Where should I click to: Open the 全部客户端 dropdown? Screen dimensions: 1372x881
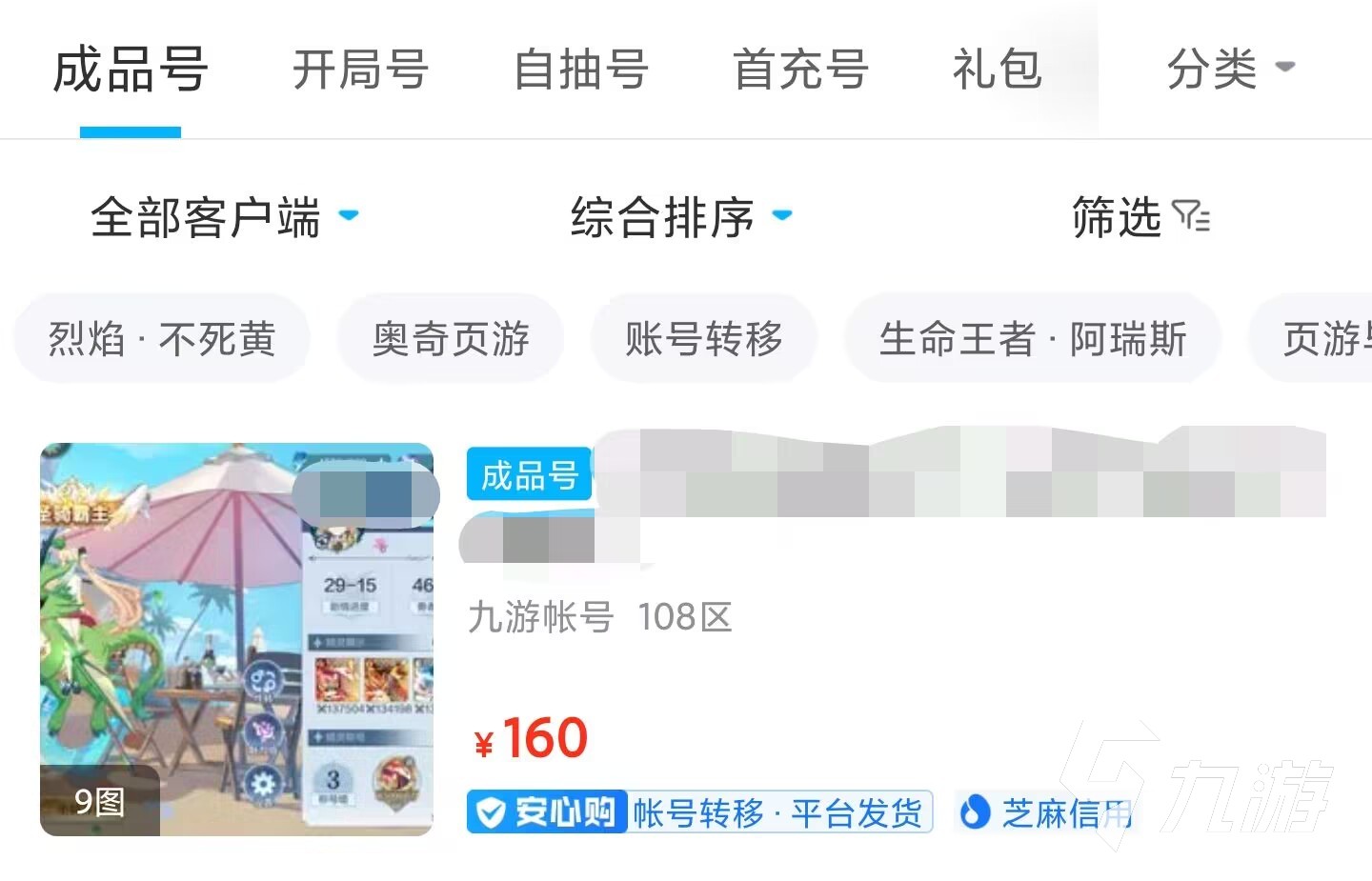pyautogui.click(x=225, y=217)
